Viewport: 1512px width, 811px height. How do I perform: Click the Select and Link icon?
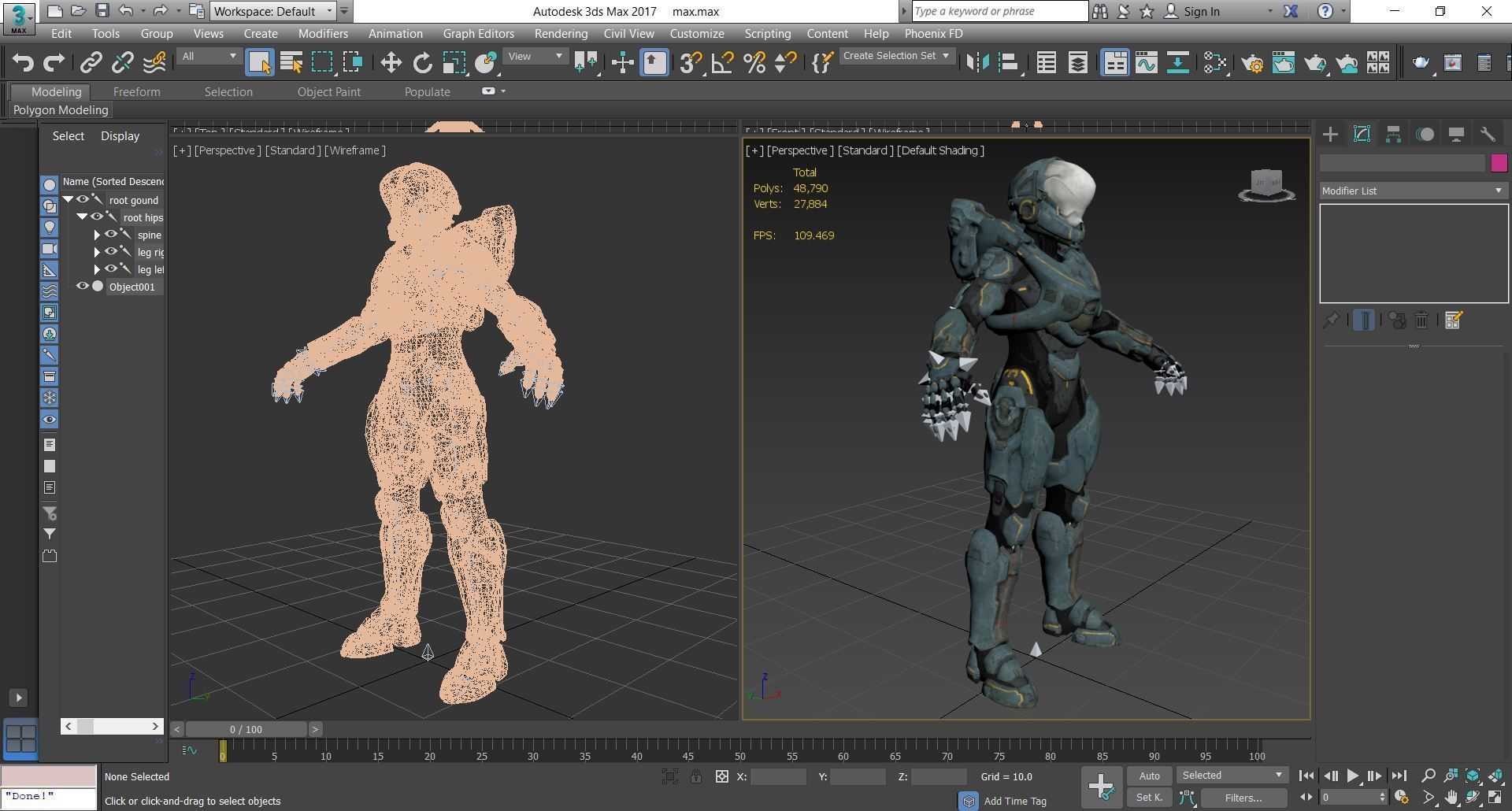point(91,63)
